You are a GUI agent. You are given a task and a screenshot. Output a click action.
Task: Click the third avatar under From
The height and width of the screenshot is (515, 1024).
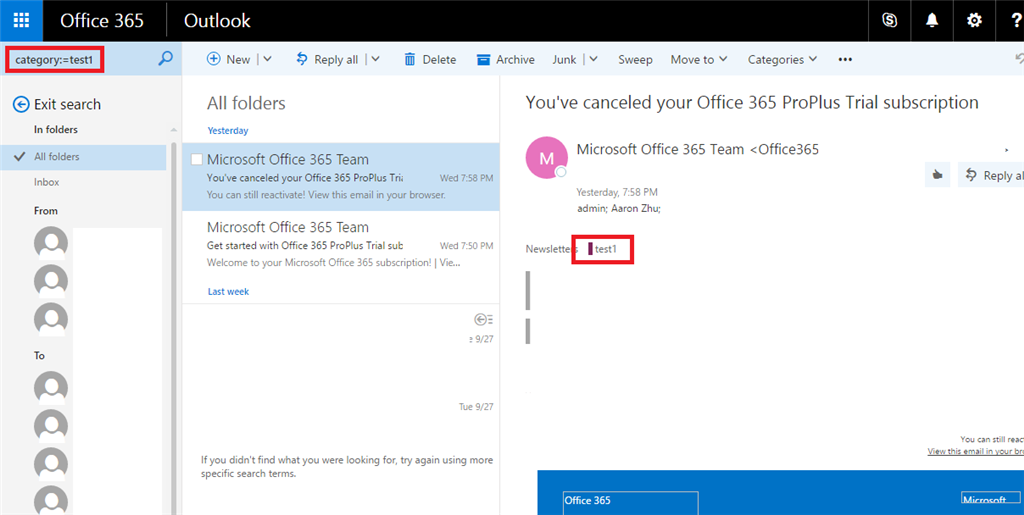tap(51, 319)
